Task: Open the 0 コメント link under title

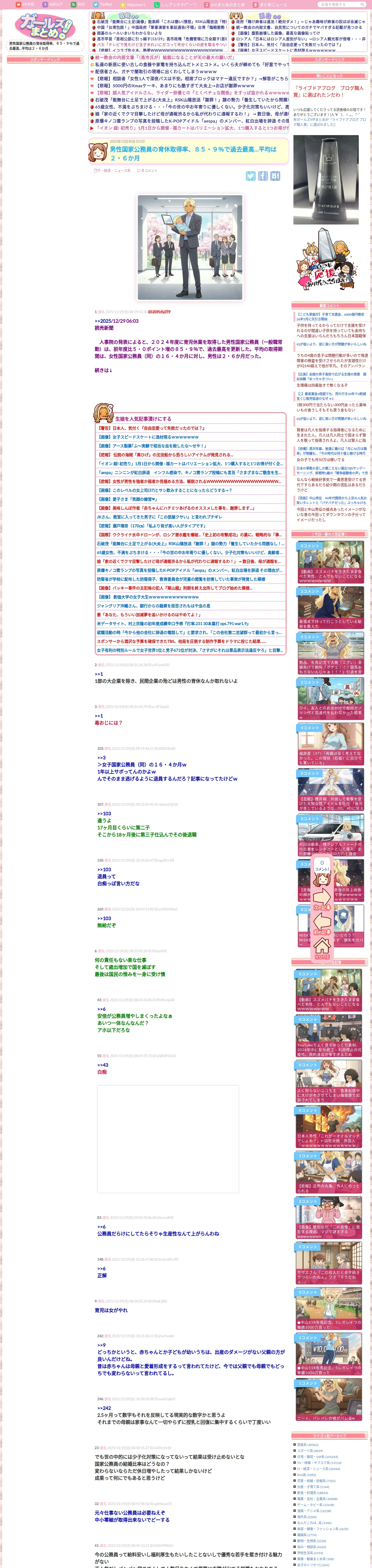Action: click(x=148, y=170)
